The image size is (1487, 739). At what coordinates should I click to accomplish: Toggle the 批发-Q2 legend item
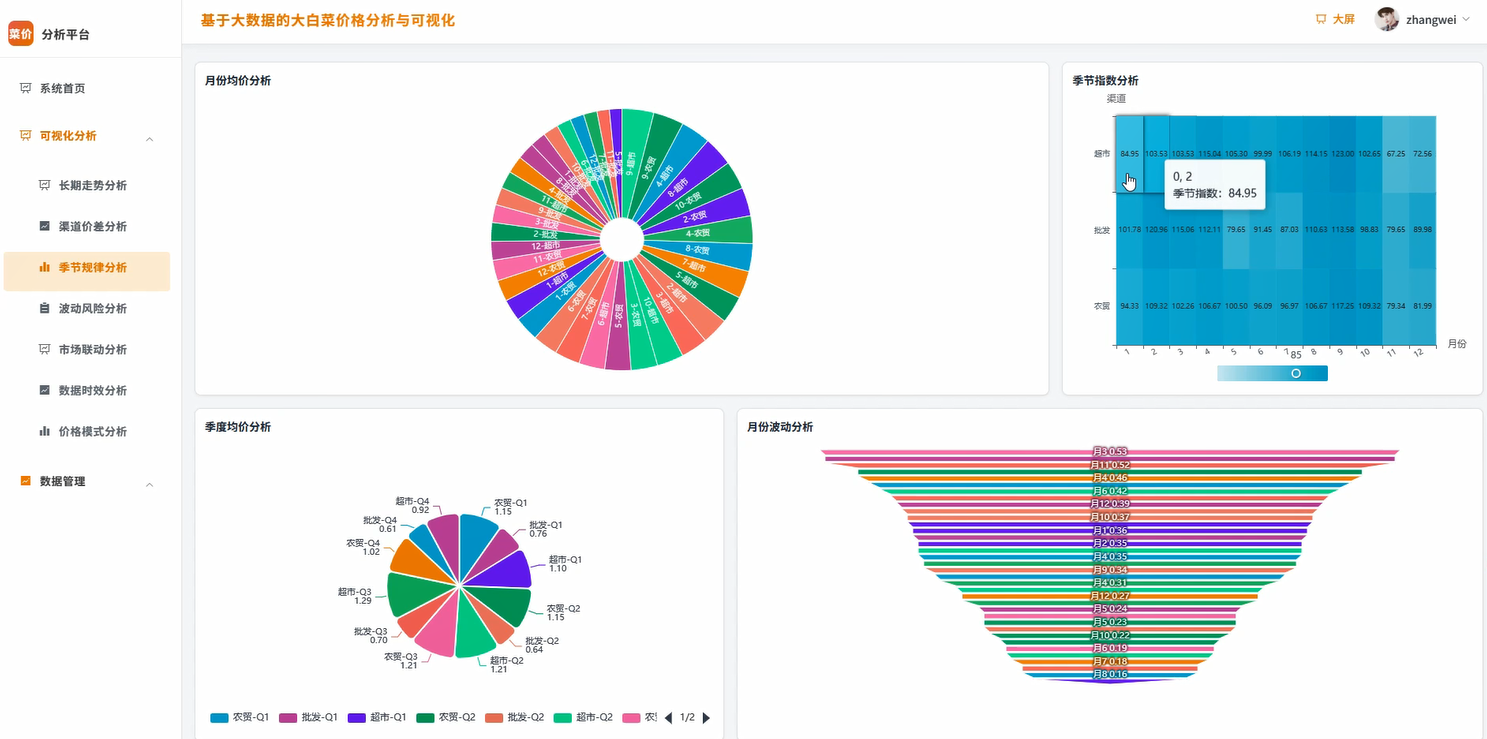(x=515, y=717)
